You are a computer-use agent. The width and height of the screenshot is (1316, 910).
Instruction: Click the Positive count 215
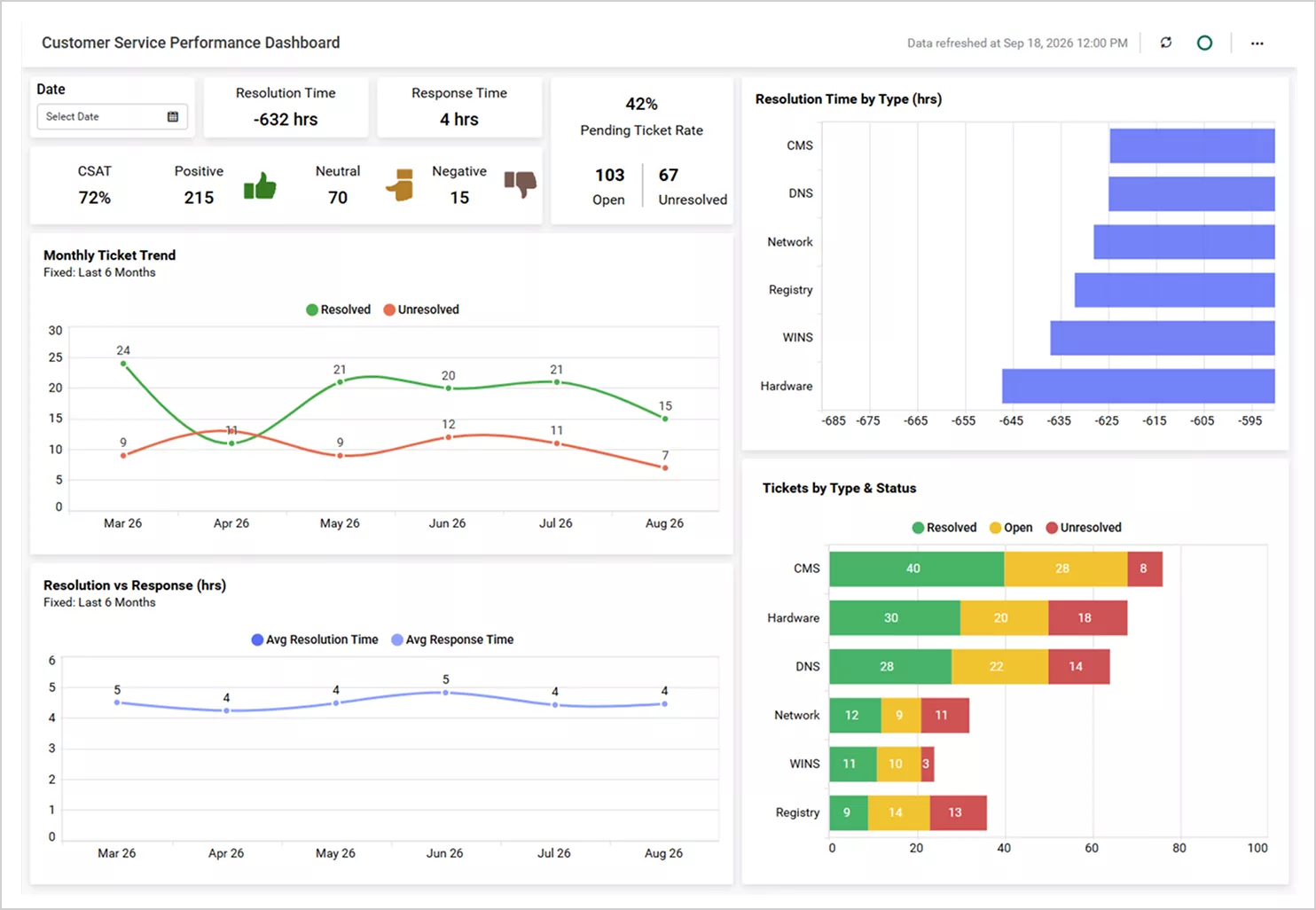coord(199,198)
